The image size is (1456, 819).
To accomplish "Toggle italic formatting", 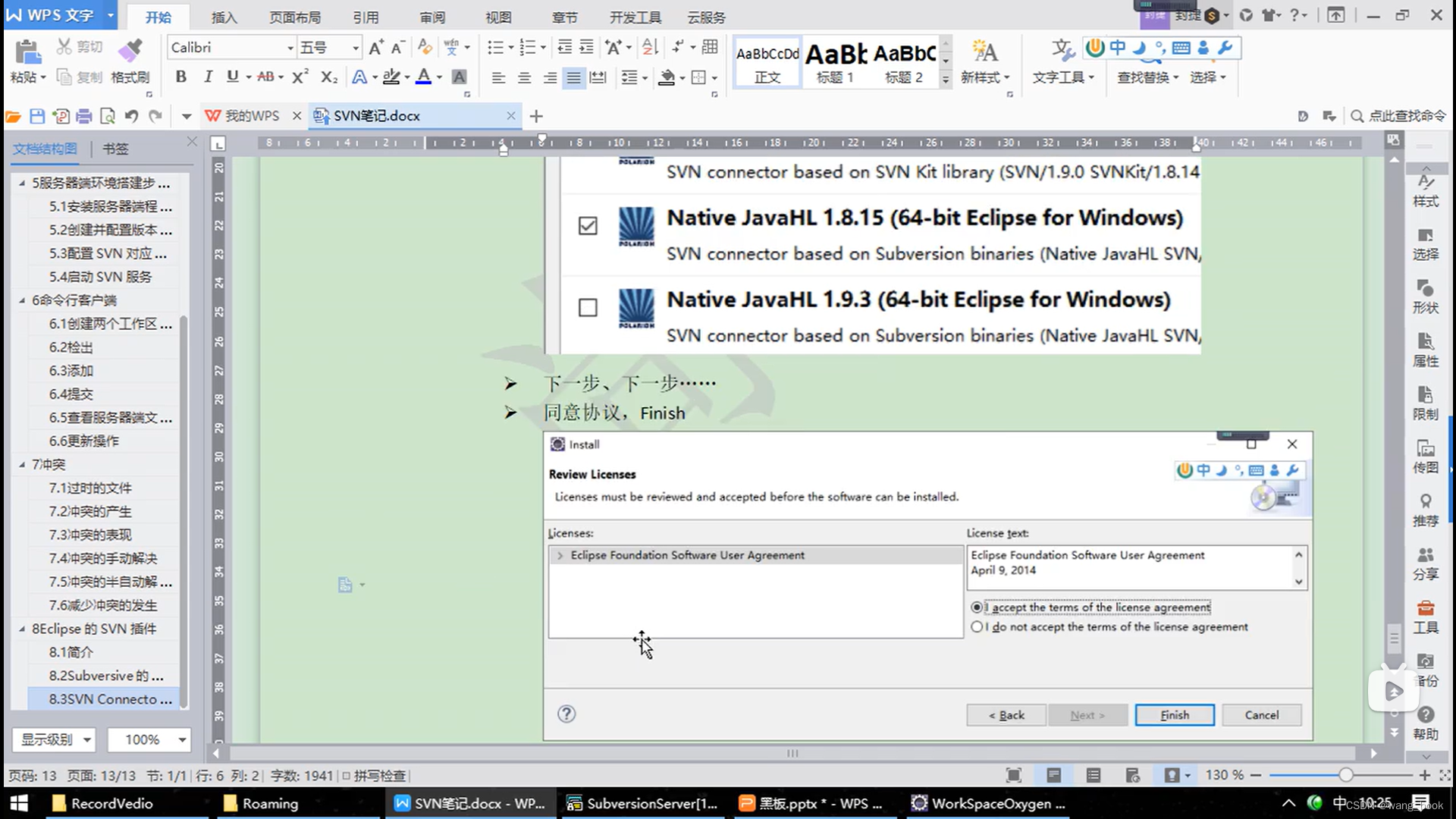I will (207, 77).
